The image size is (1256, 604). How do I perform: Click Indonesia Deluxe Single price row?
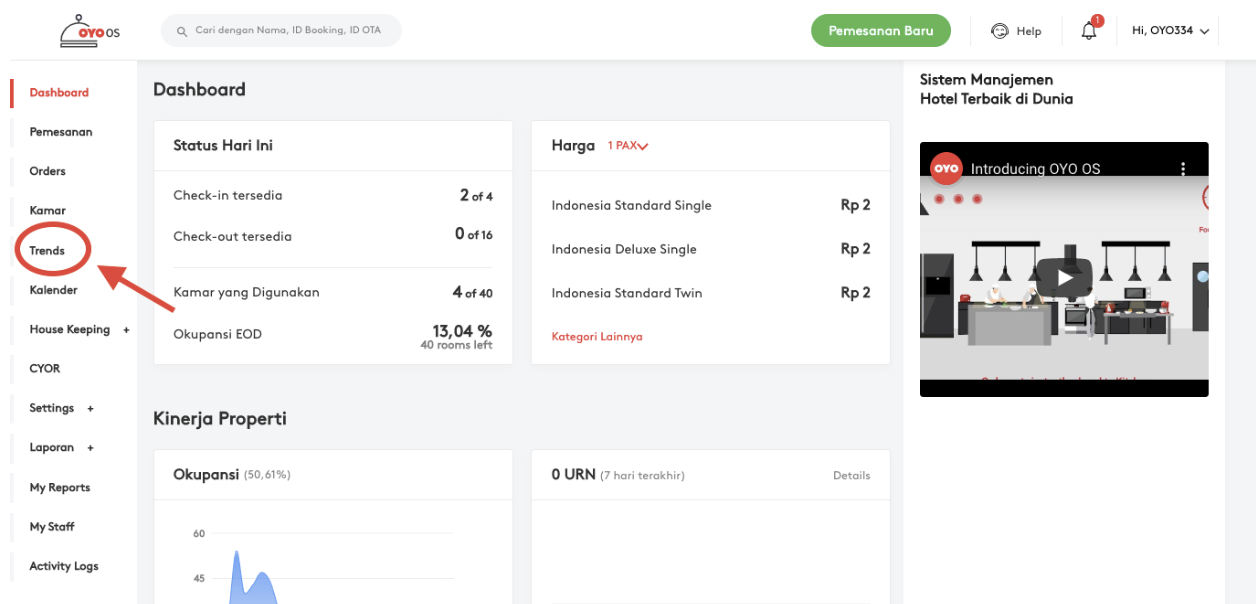(711, 249)
